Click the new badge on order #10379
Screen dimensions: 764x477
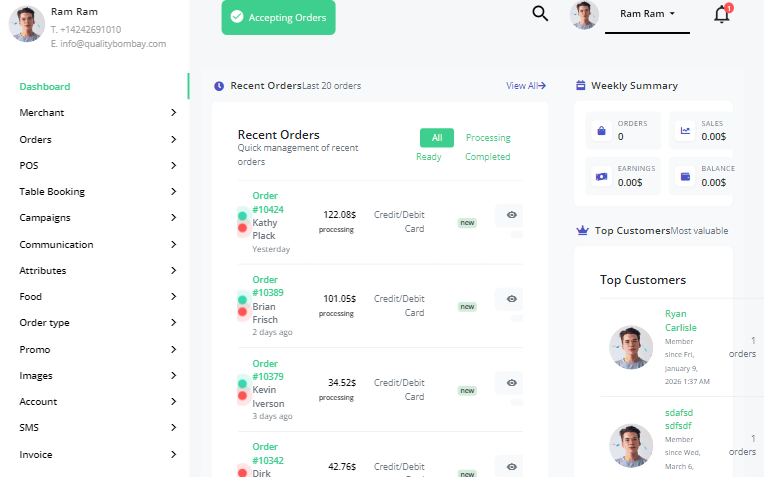click(x=467, y=391)
